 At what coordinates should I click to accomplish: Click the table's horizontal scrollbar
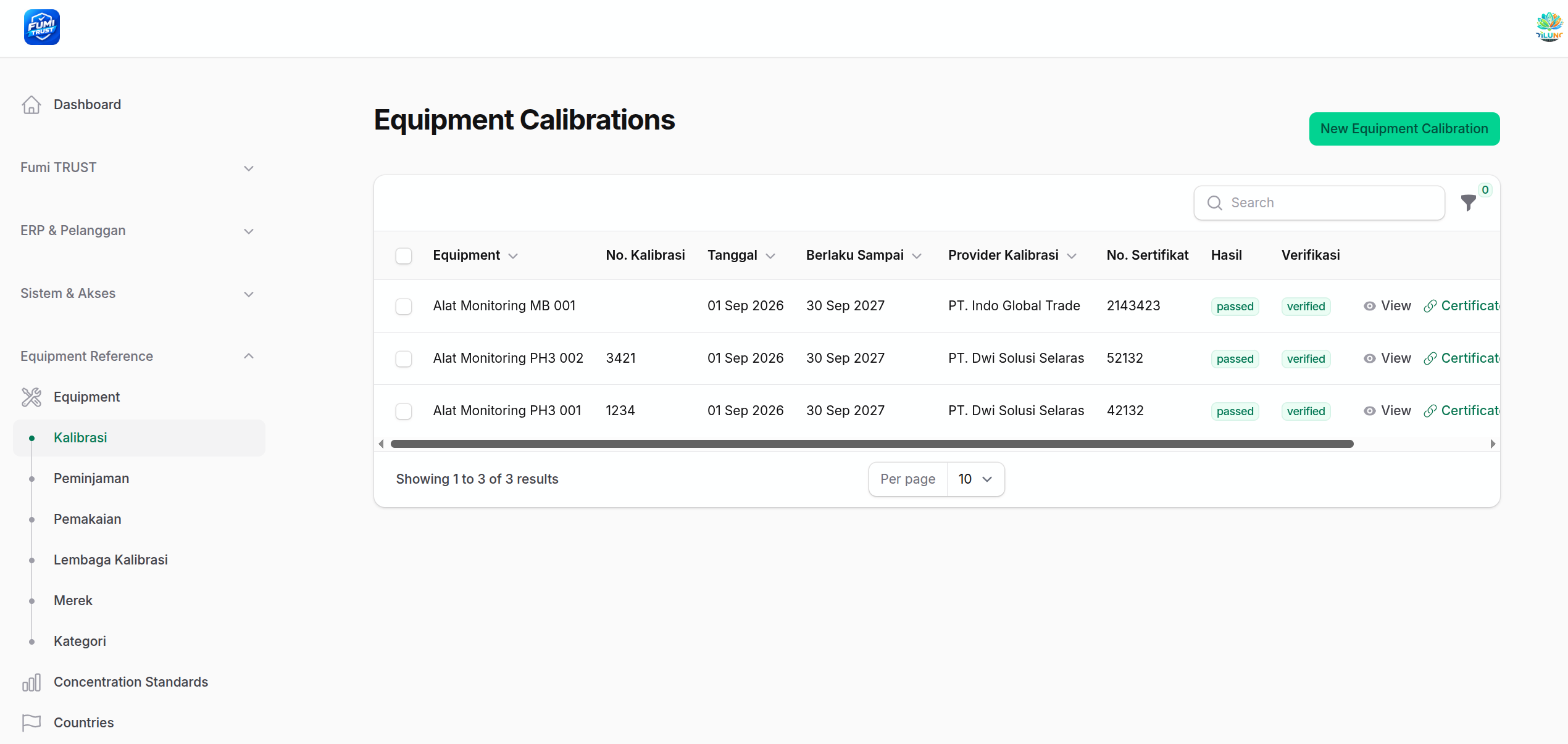click(x=872, y=444)
